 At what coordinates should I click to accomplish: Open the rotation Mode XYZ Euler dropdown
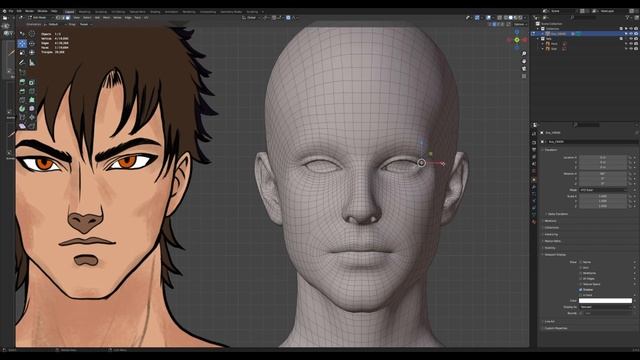[602, 190]
